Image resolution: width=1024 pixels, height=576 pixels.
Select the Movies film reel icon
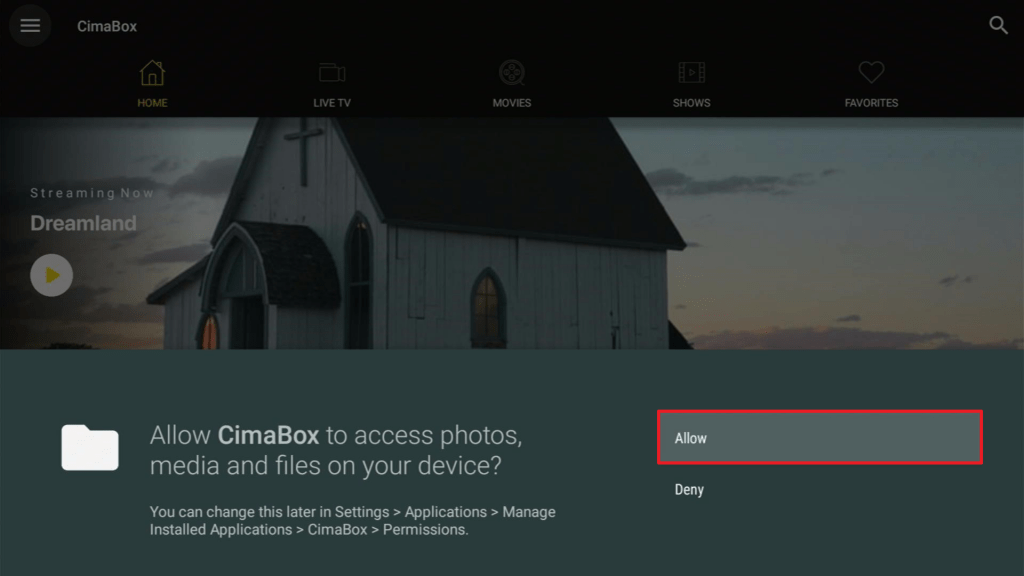(x=512, y=72)
